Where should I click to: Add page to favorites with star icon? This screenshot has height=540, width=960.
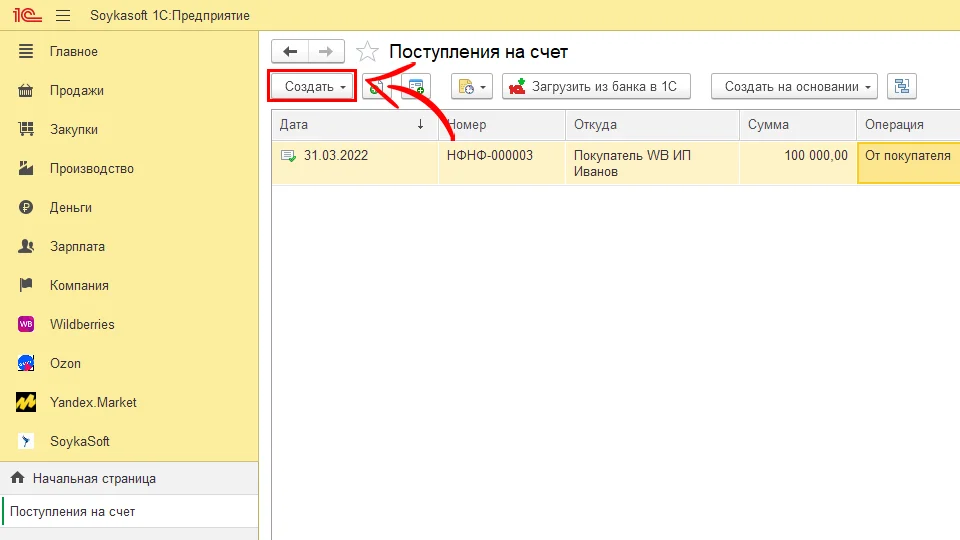coord(368,52)
